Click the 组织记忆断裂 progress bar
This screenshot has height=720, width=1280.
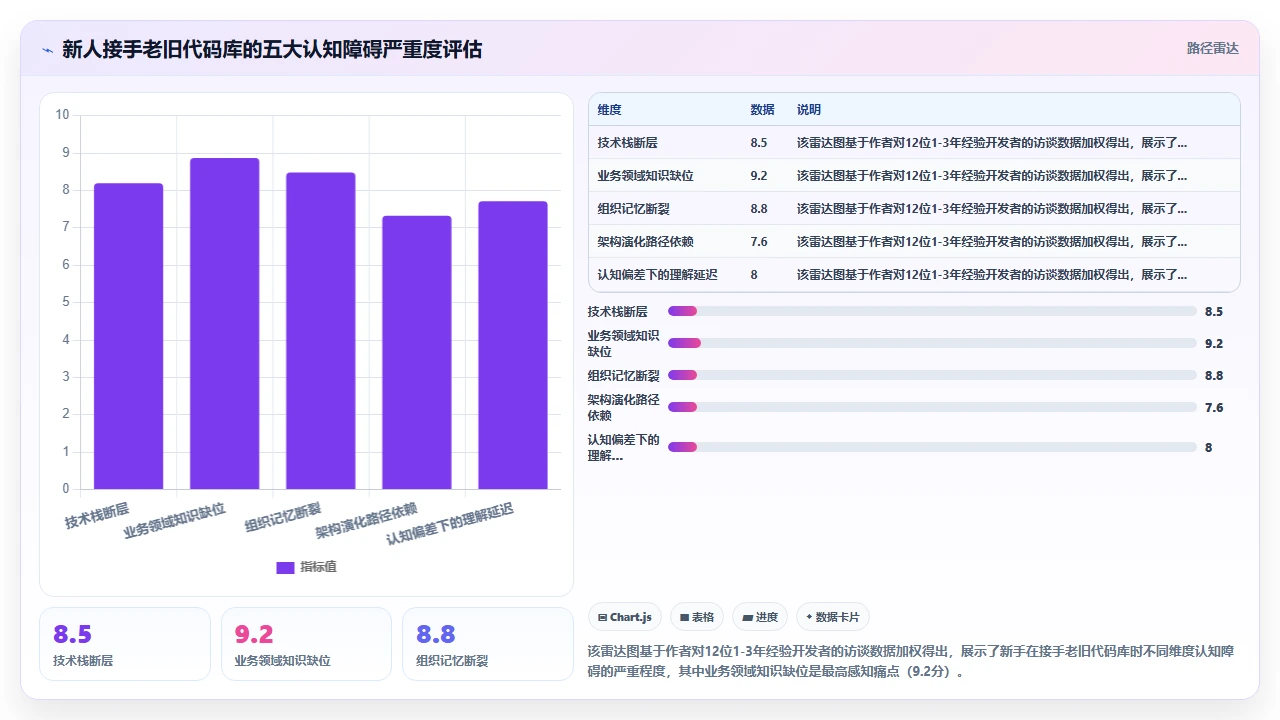pyautogui.click(x=932, y=375)
